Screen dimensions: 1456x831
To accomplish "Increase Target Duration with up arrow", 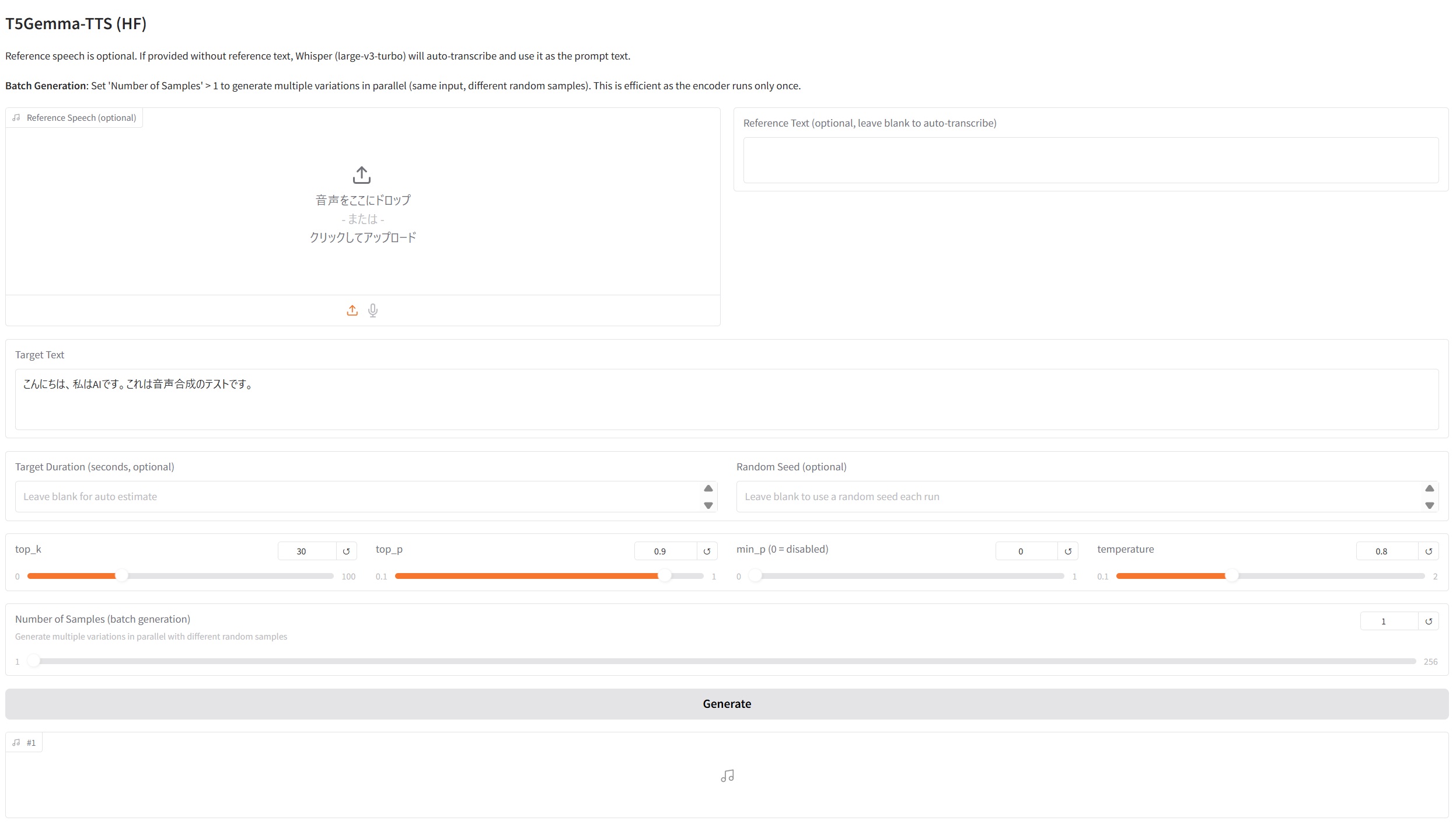I will click(x=708, y=488).
